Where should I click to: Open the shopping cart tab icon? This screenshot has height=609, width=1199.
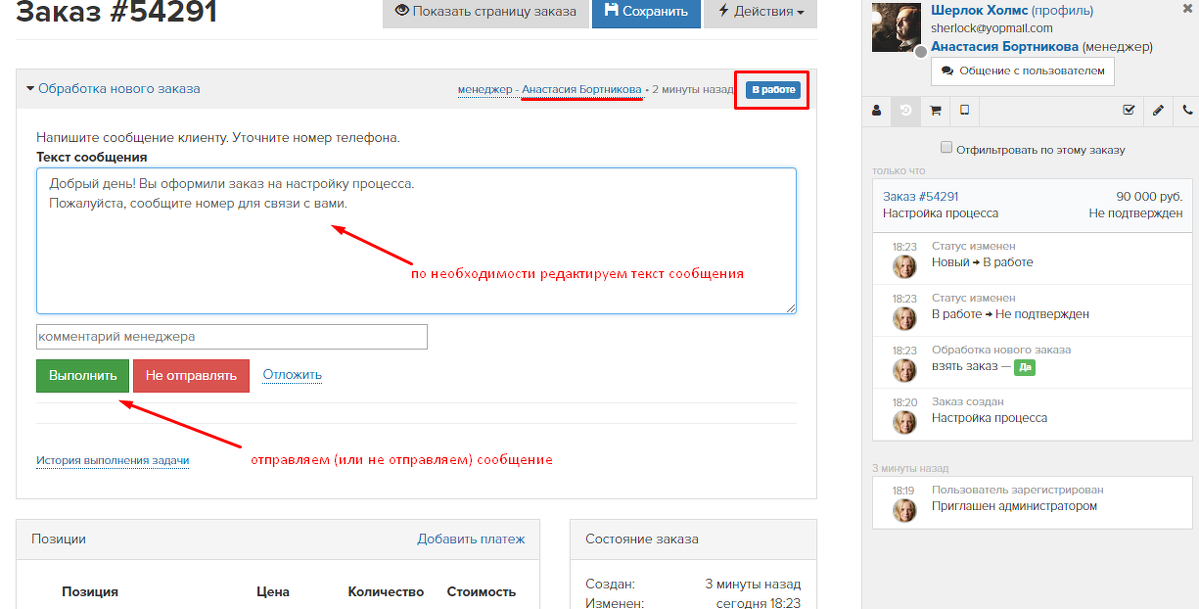935,111
